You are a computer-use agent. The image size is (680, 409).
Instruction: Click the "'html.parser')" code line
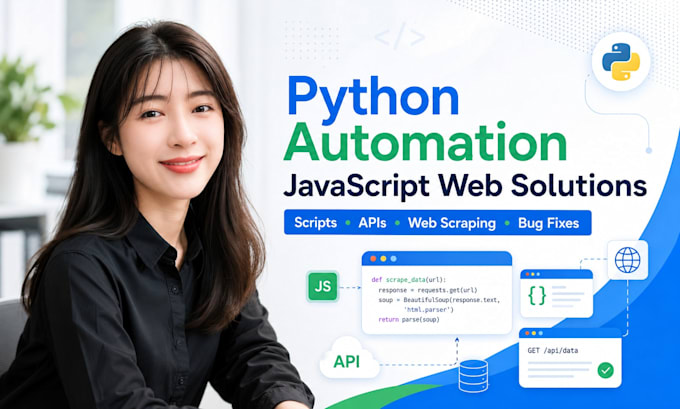pos(428,310)
